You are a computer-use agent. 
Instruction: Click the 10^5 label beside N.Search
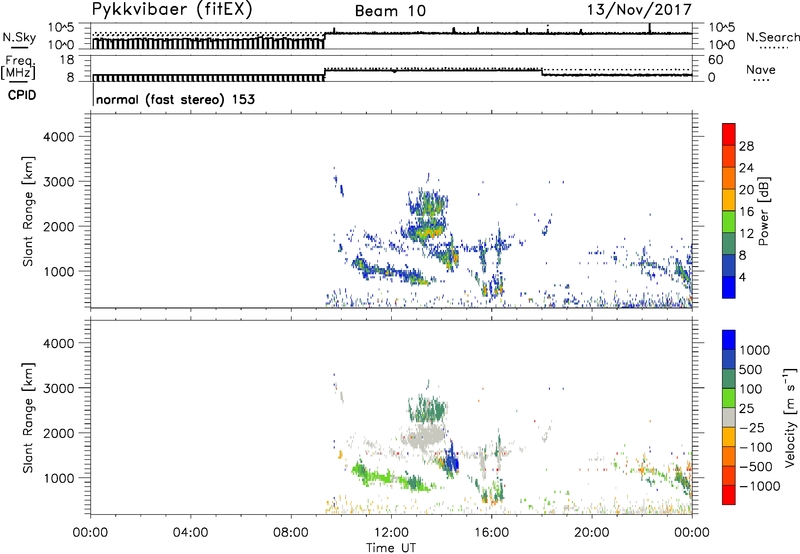722,28
